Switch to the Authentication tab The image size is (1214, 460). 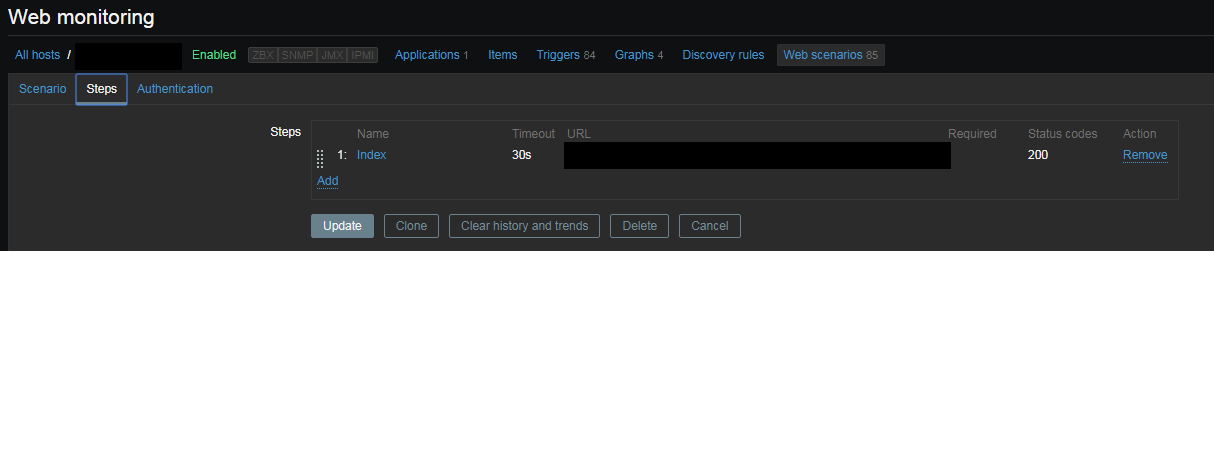click(175, 89)
